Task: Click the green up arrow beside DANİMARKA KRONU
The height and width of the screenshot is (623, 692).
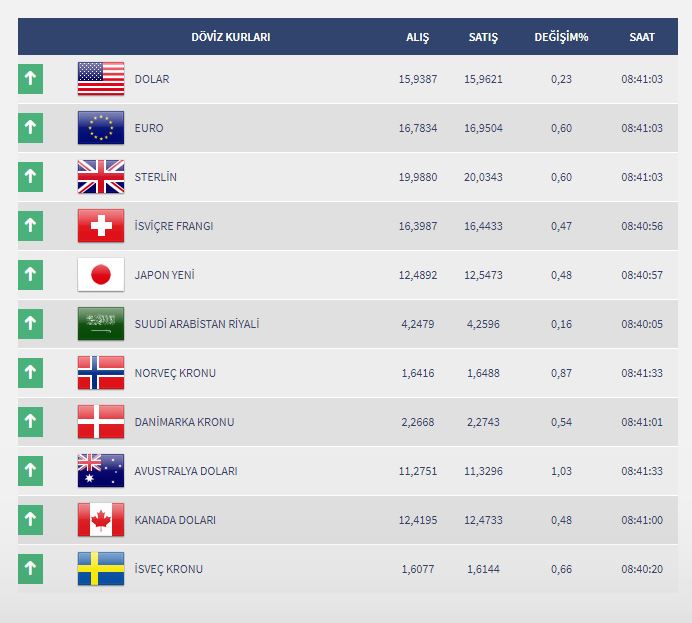Action: pos(30,422)
